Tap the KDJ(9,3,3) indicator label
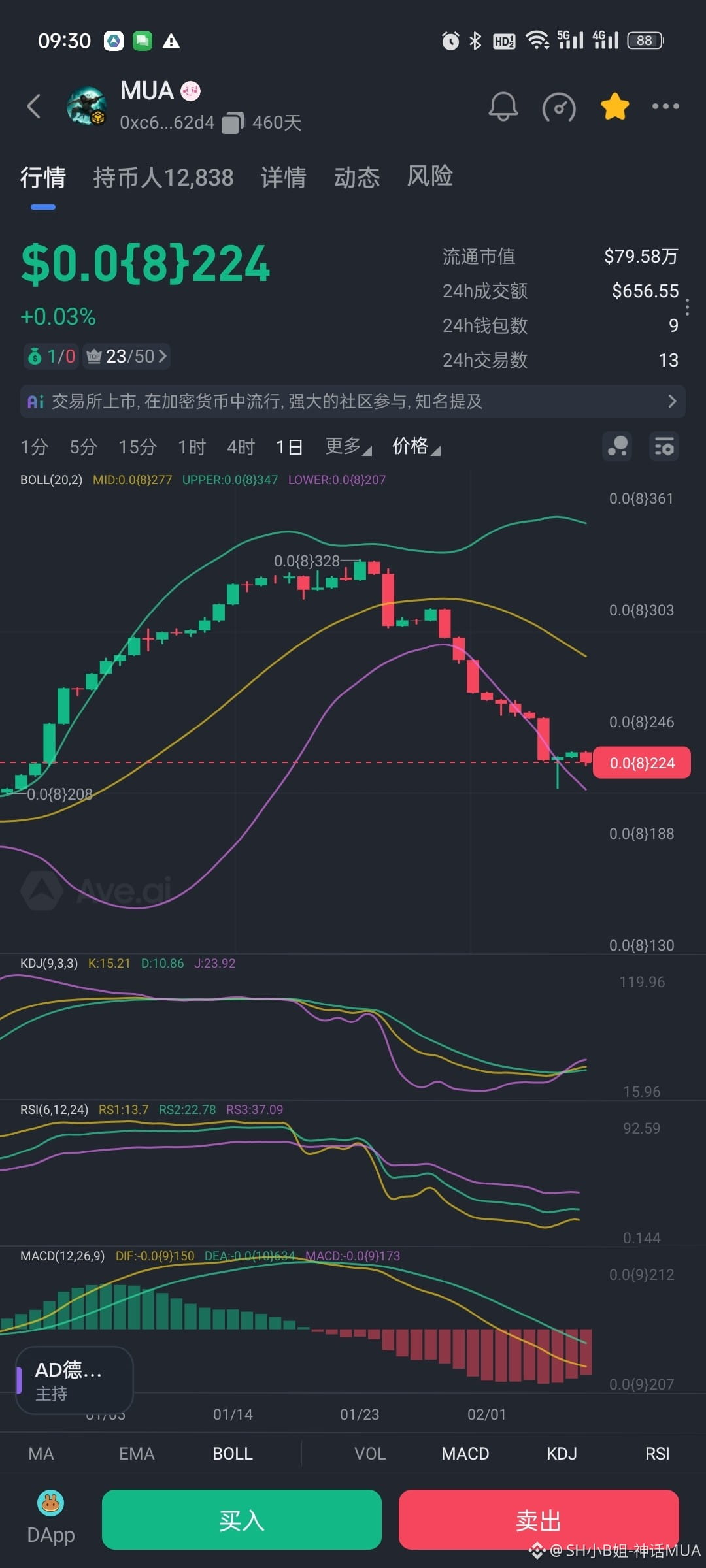 tap(49, 963)
